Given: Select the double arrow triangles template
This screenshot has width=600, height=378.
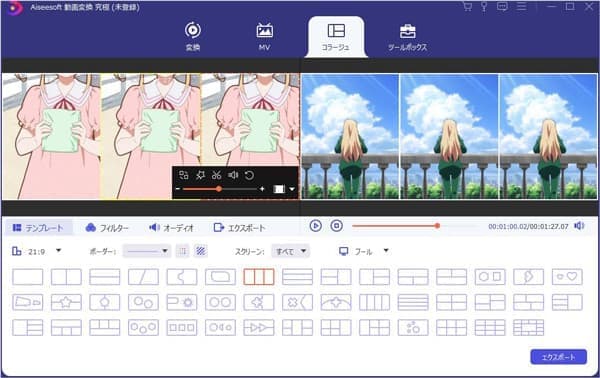Looking at the screenshot, I should point(259,328).
